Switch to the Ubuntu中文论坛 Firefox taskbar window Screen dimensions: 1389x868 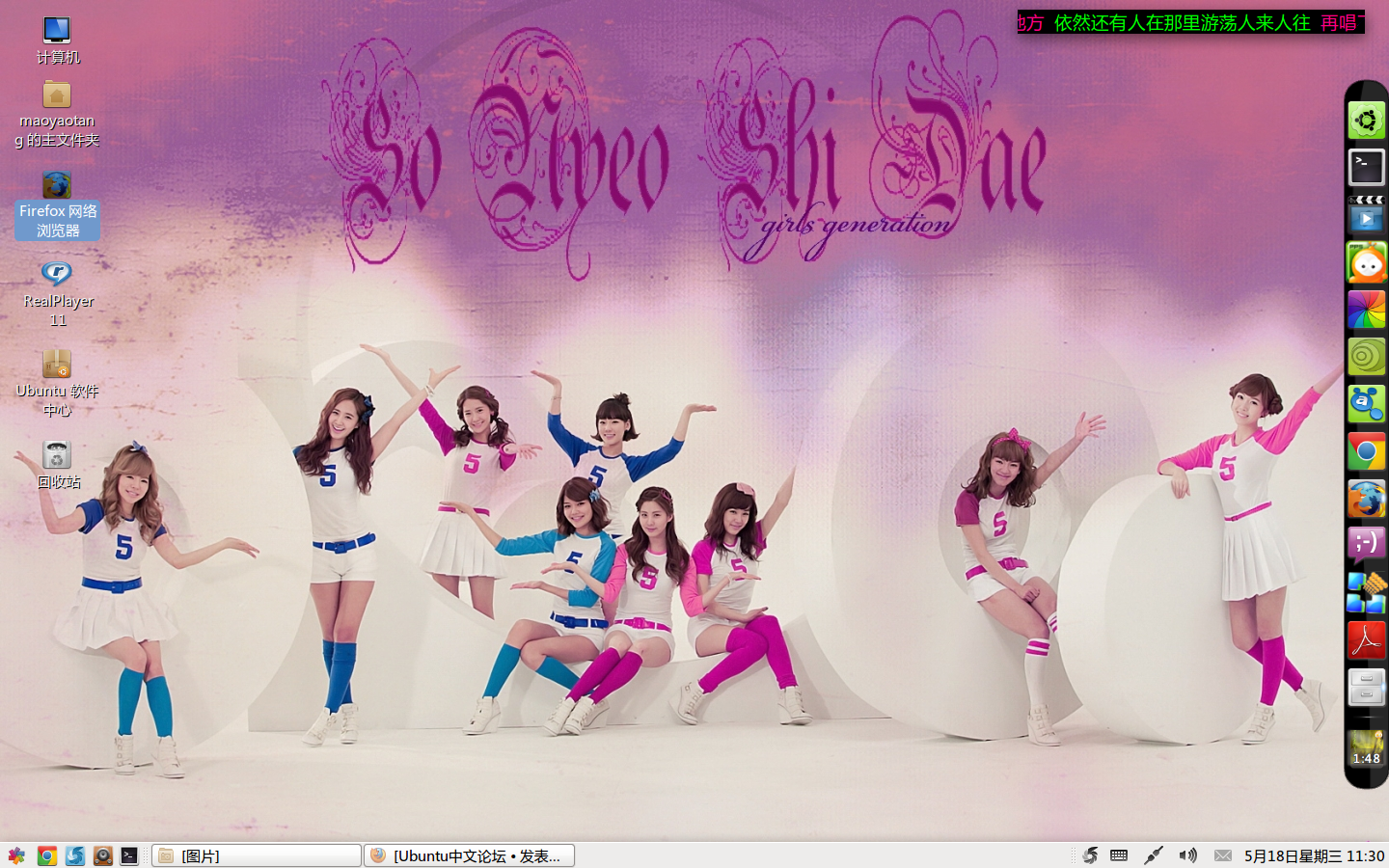pyautogui.click(x=469, y=855)
